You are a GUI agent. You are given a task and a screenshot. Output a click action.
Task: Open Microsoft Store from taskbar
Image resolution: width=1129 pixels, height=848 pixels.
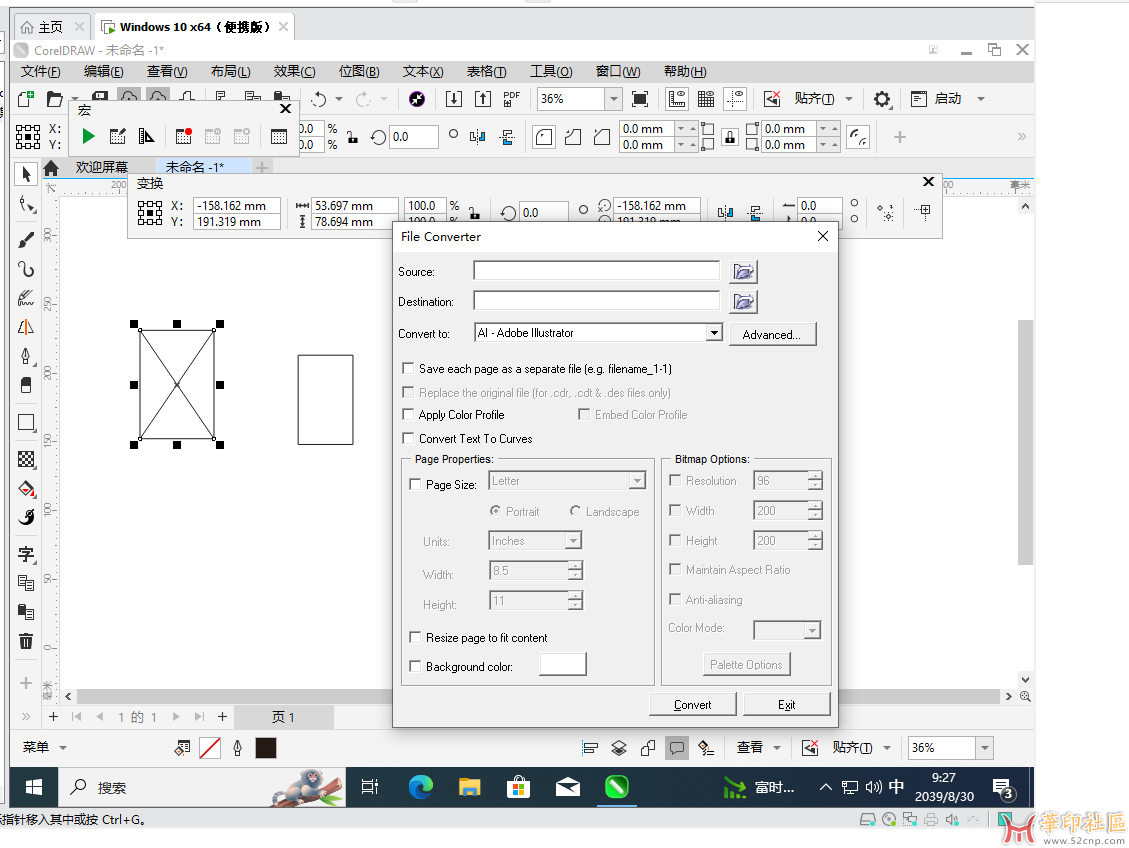(x=518, y=787)
